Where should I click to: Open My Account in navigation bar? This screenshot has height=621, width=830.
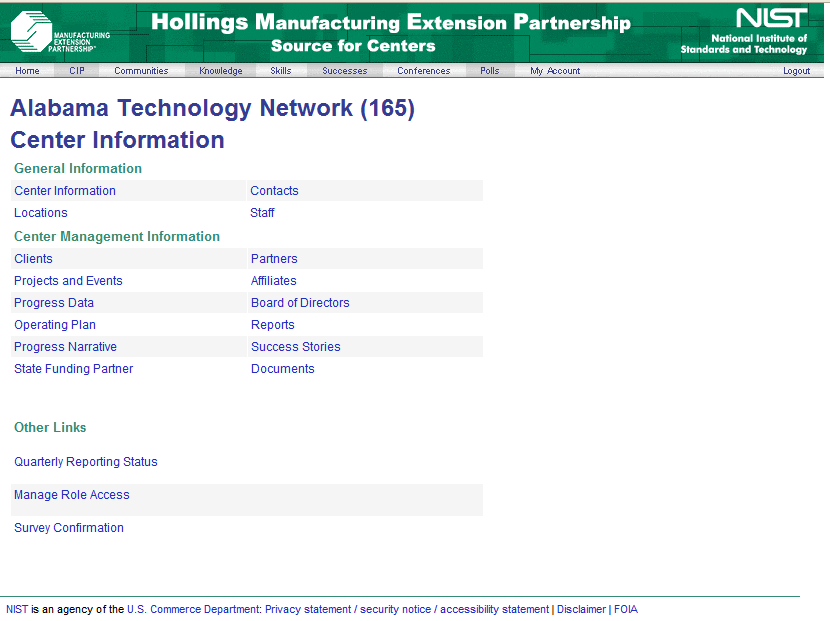click(x=555, y=70)
